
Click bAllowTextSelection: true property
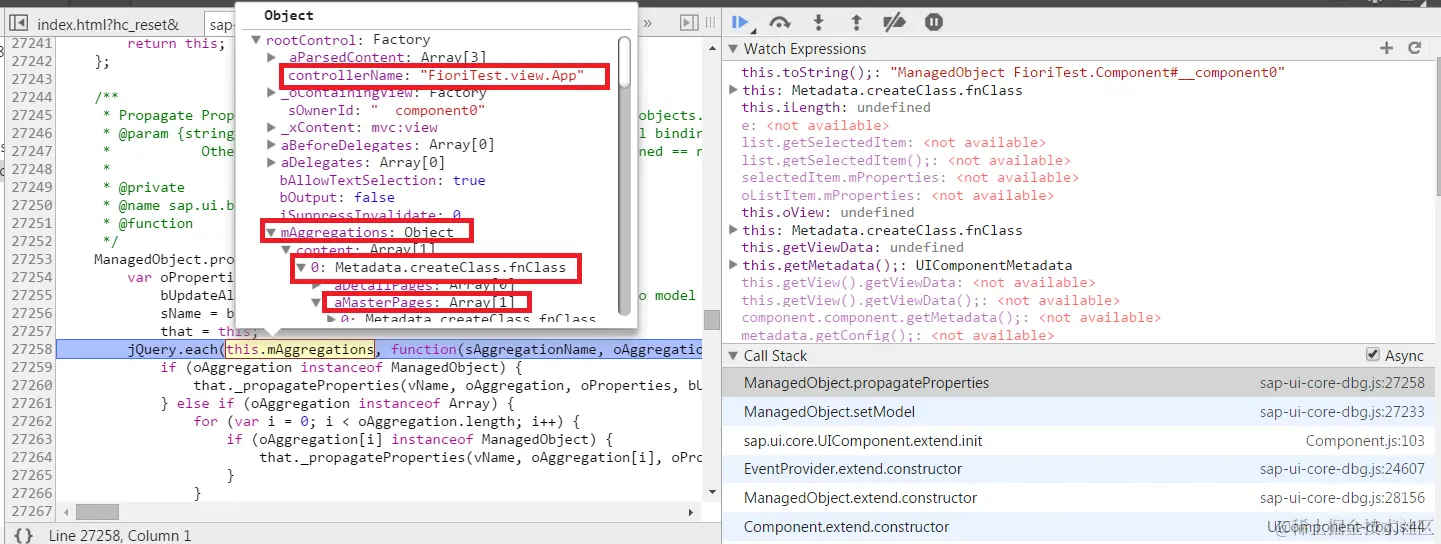tap(382, 181)
